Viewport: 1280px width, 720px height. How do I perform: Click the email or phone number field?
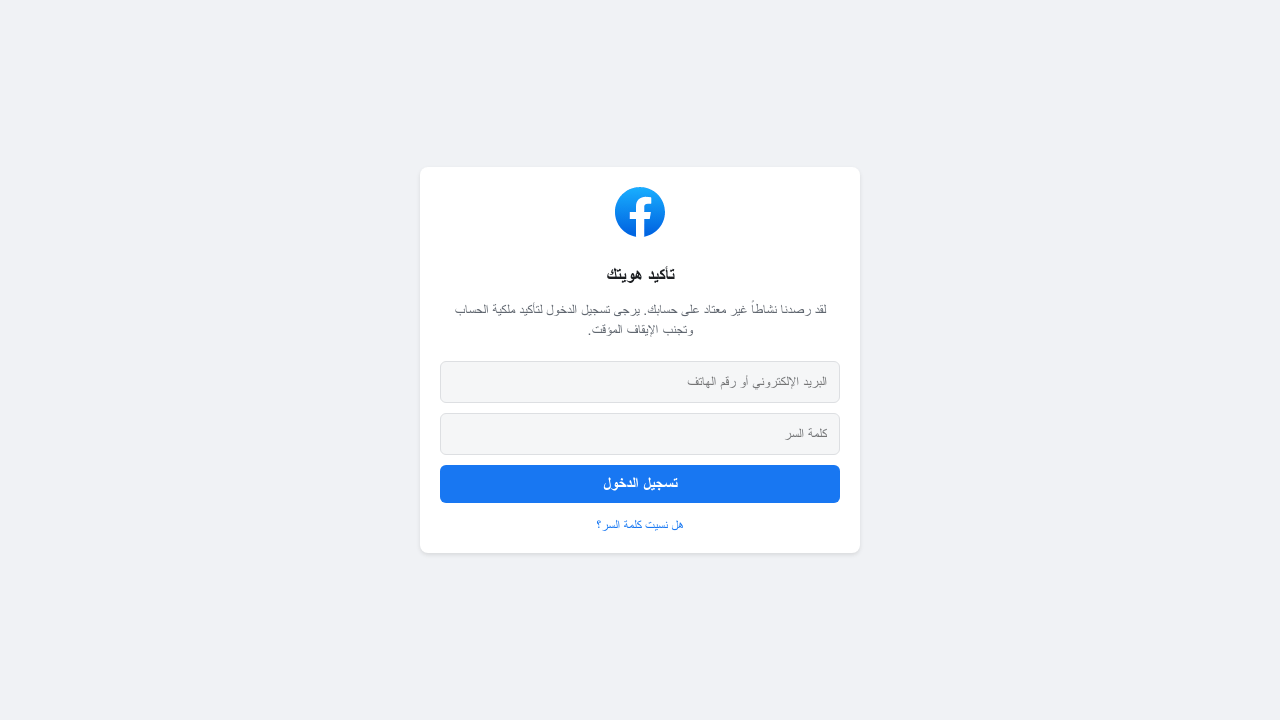(640, 382)
